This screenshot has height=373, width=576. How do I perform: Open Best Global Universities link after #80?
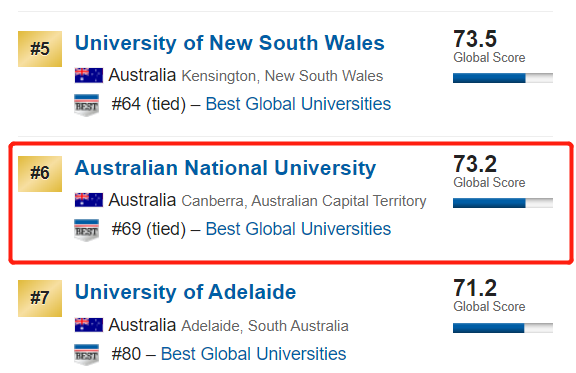click(253, 354)
